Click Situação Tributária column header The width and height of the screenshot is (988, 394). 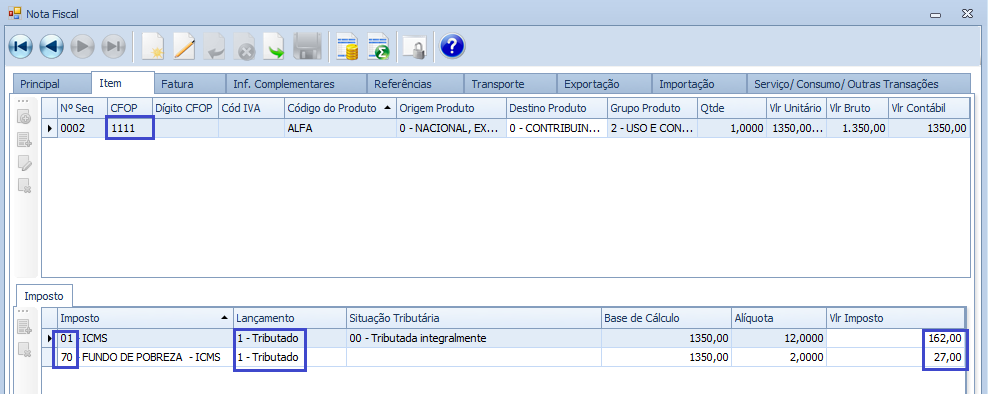(474, 318)
